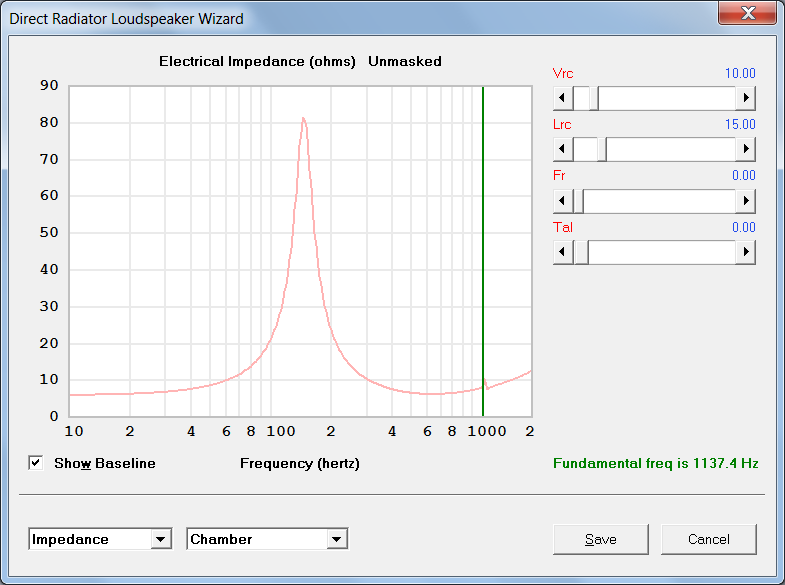Click the impedance curve peak near 80 ohms
This screenshot has height=585, width=785.
point(303,119)
